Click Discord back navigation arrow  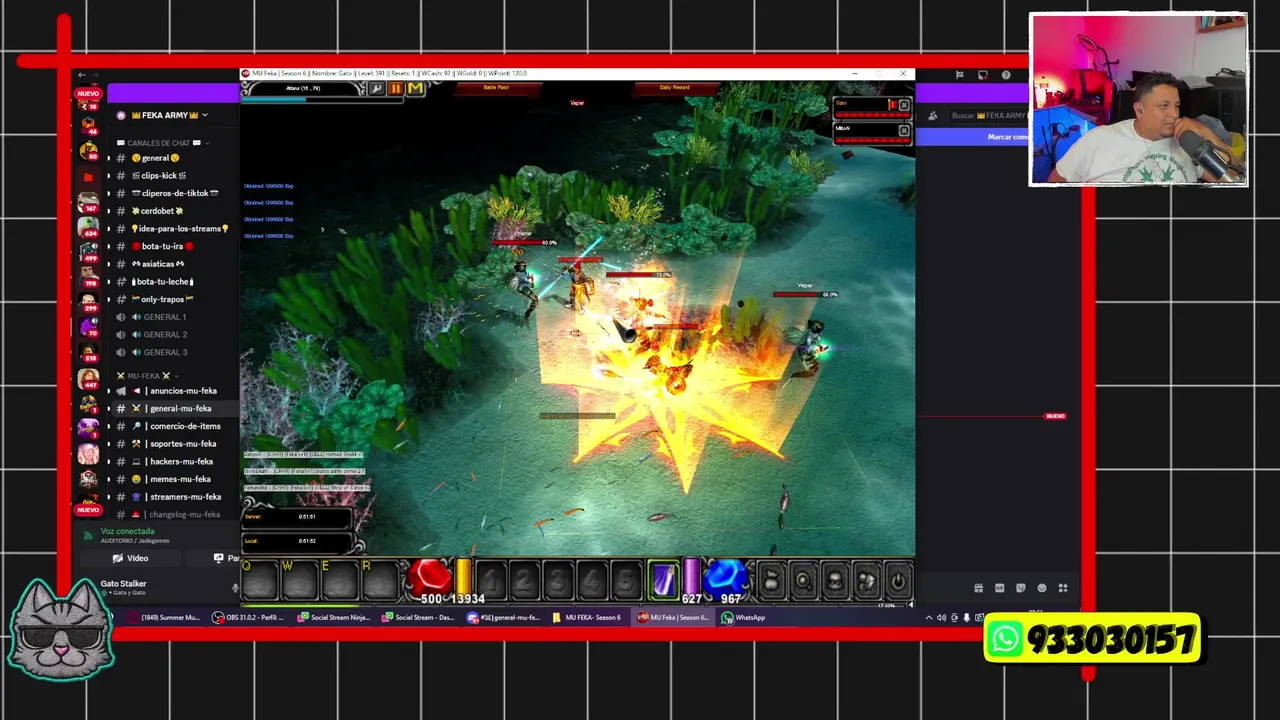coord(82,75)
